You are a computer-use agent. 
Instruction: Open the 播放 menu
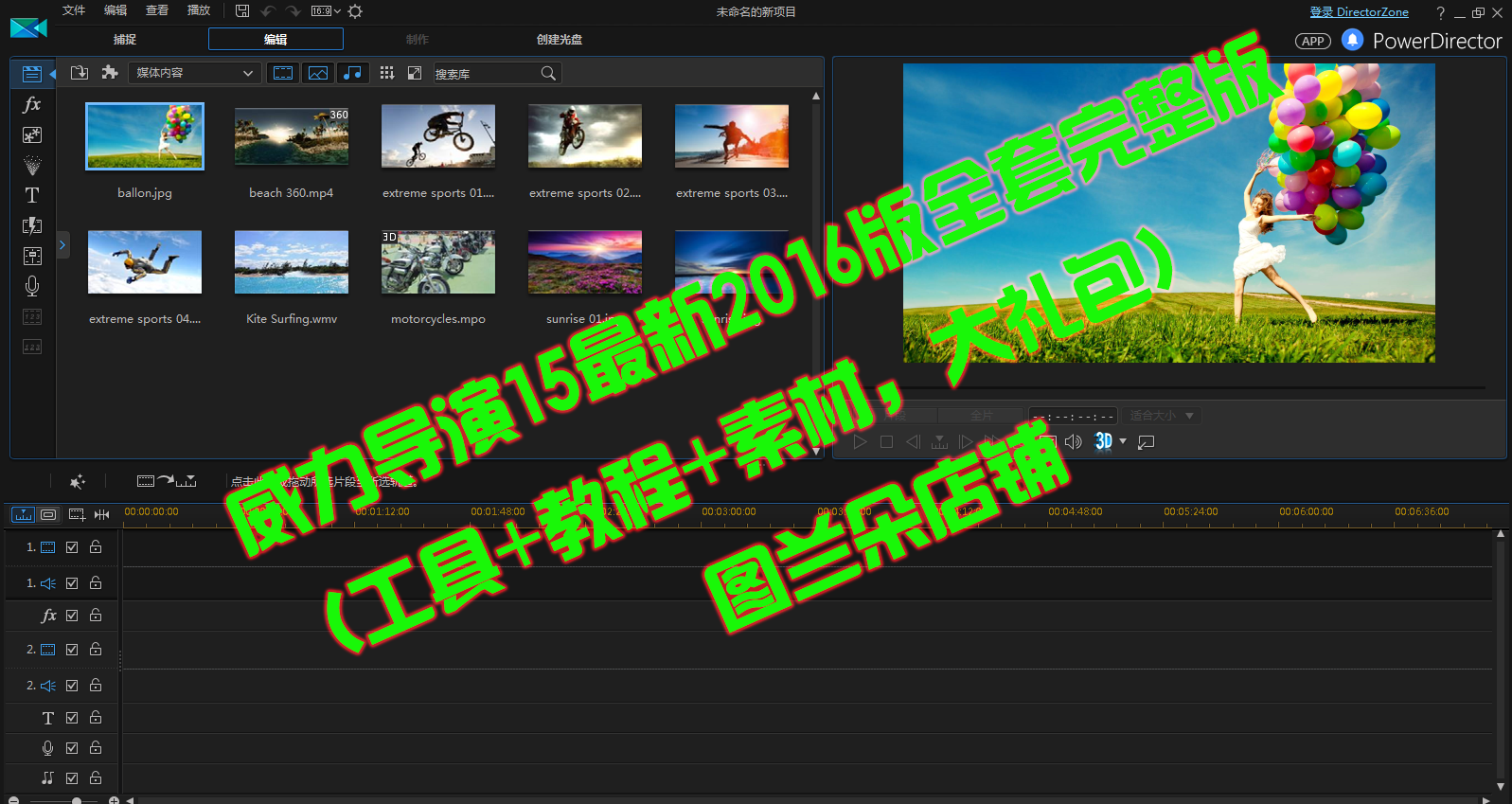tap(199, 10)
